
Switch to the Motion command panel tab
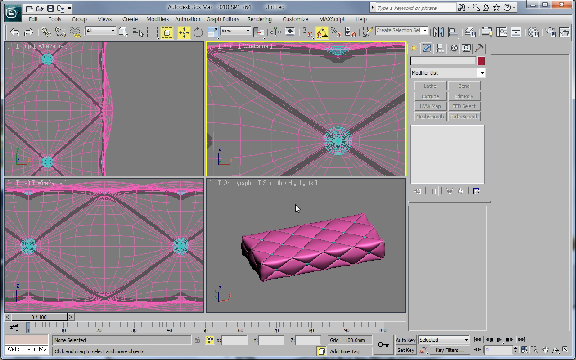tap(454, 48)
